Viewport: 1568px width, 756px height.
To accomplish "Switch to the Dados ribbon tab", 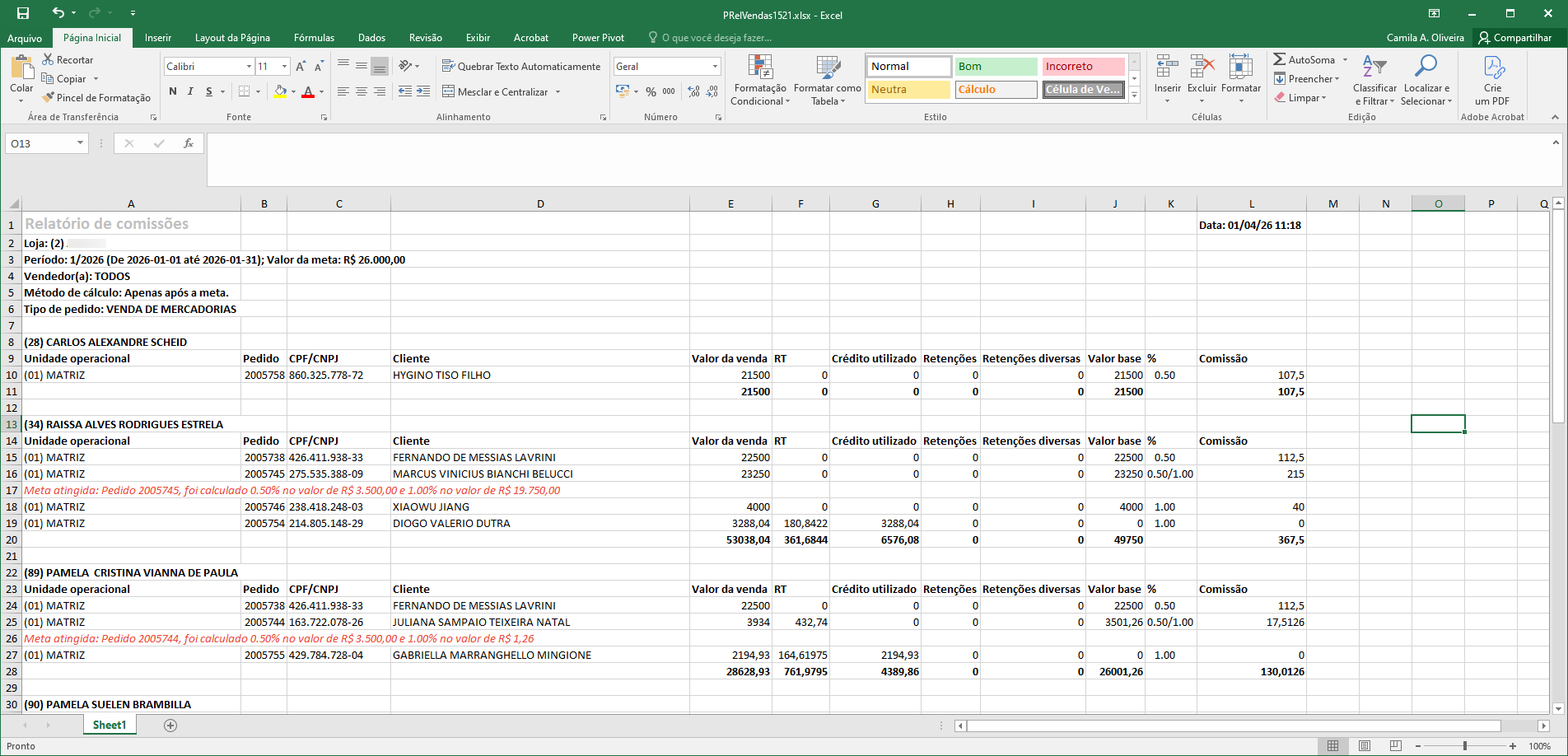I will (x=371, y=38).
